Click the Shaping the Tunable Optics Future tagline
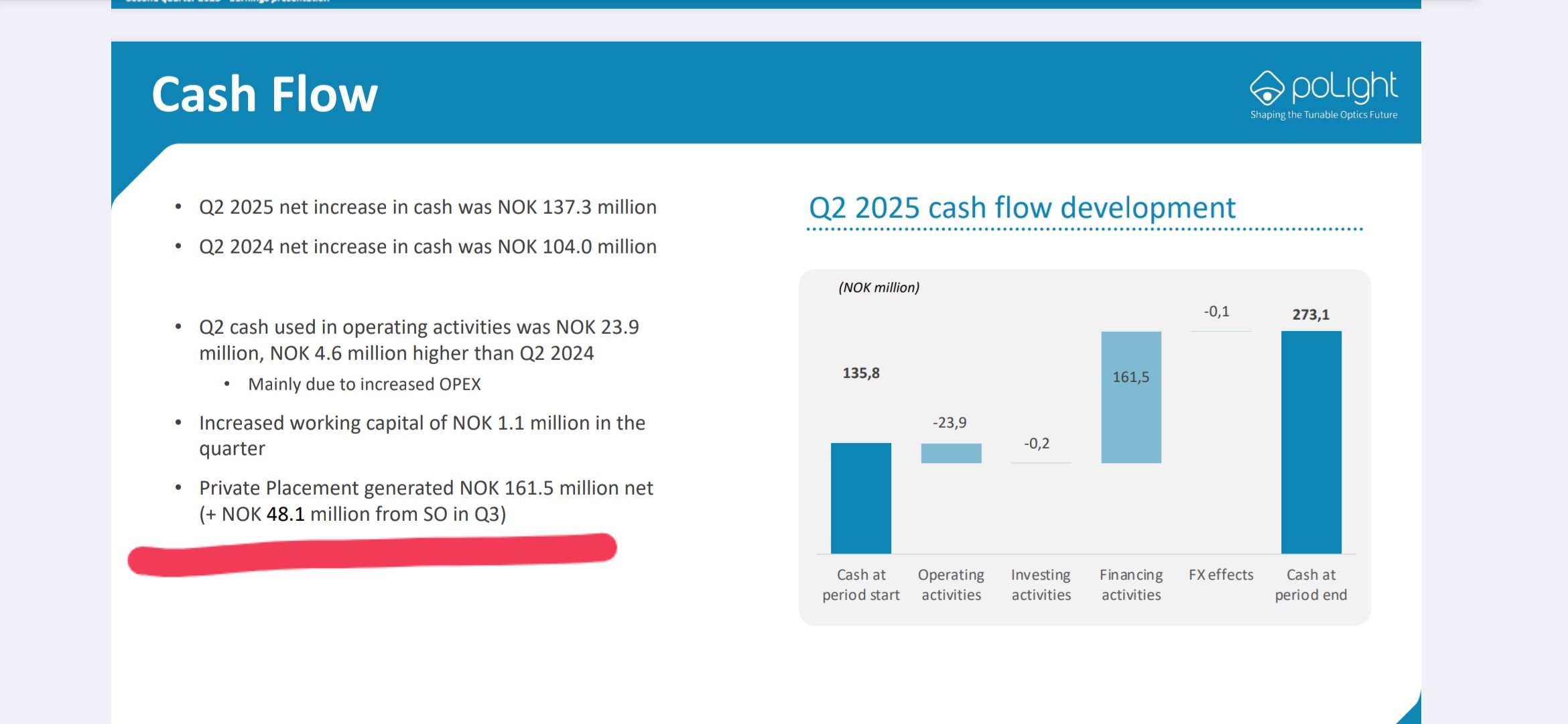This screenshot has width=1568, height=724. (x=1323, y=115)
